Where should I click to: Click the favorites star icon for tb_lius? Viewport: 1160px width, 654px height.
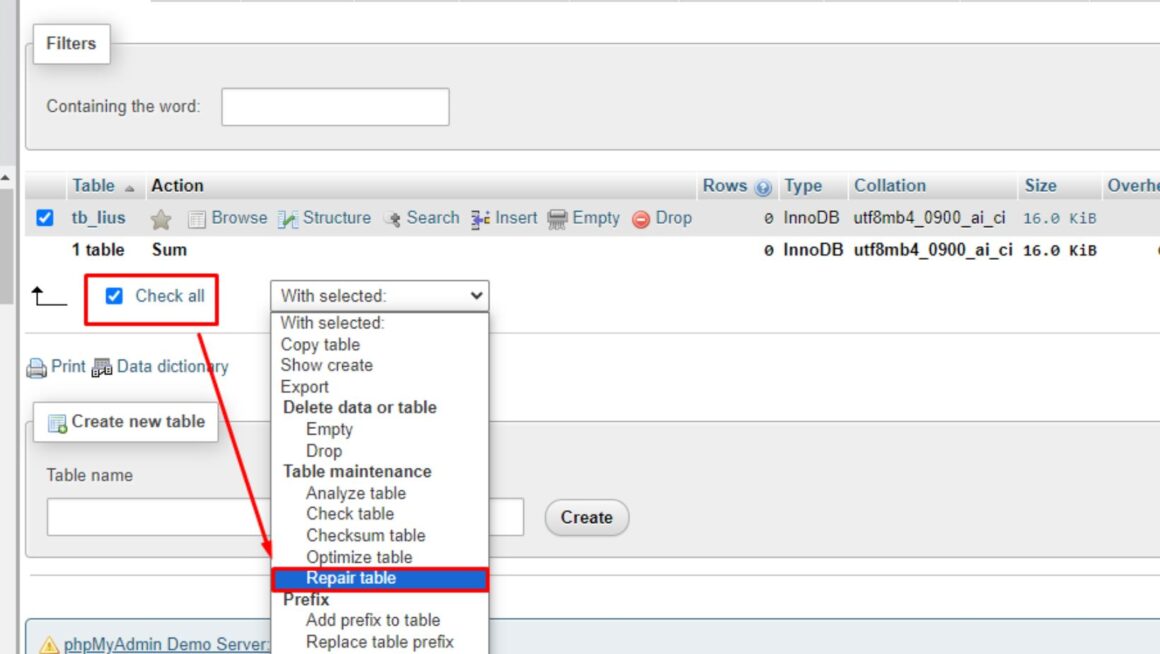pyautogui.click(x=161, y=219)
